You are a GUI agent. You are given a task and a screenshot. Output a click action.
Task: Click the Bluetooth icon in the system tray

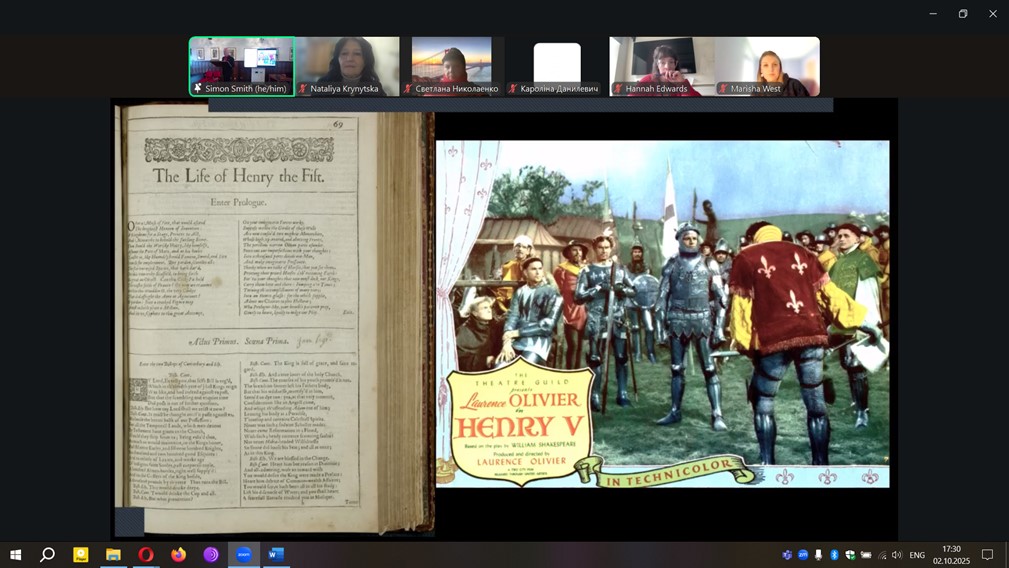(834, 555)
